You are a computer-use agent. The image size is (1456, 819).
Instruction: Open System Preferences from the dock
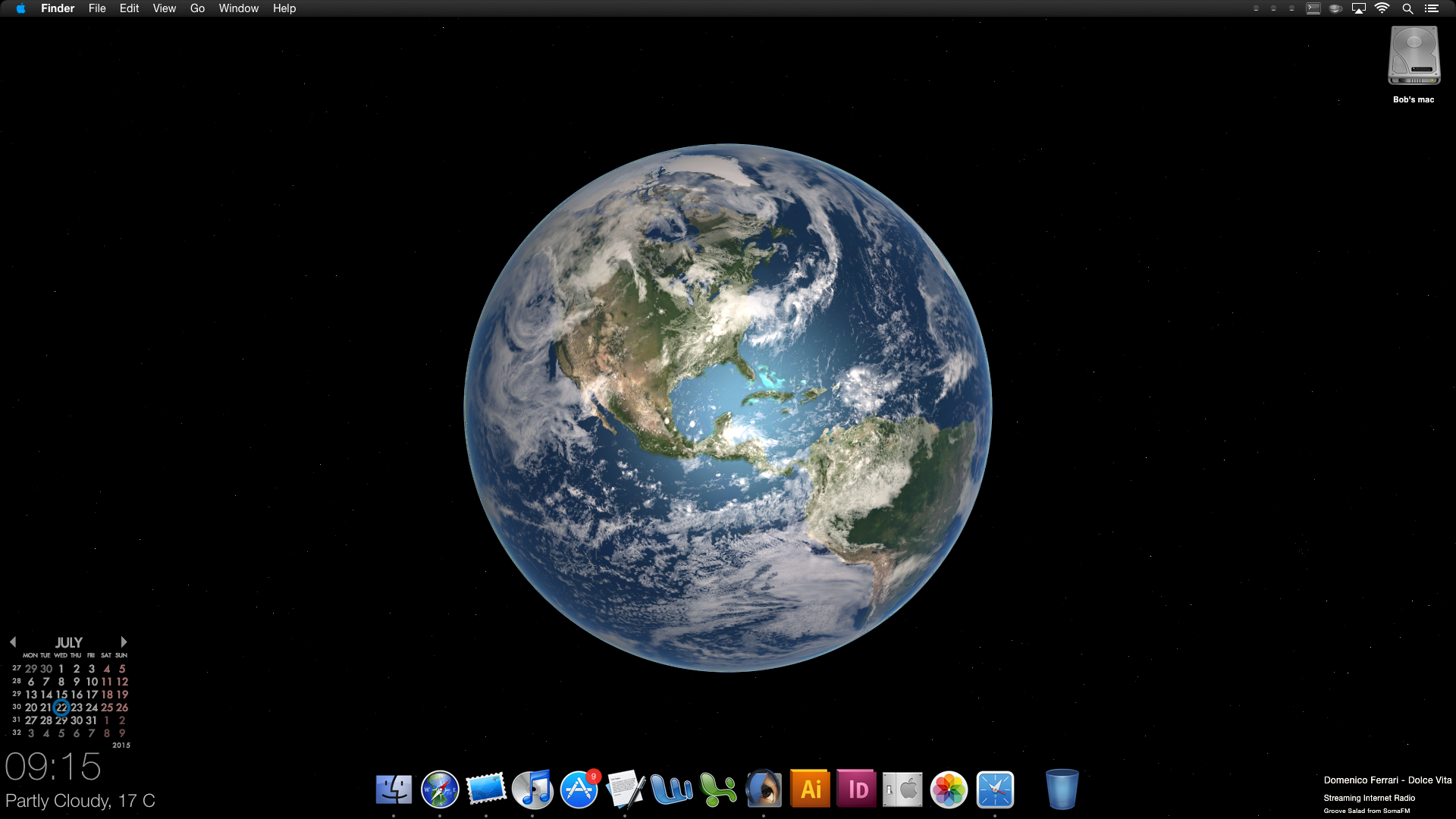coord(902,789)
